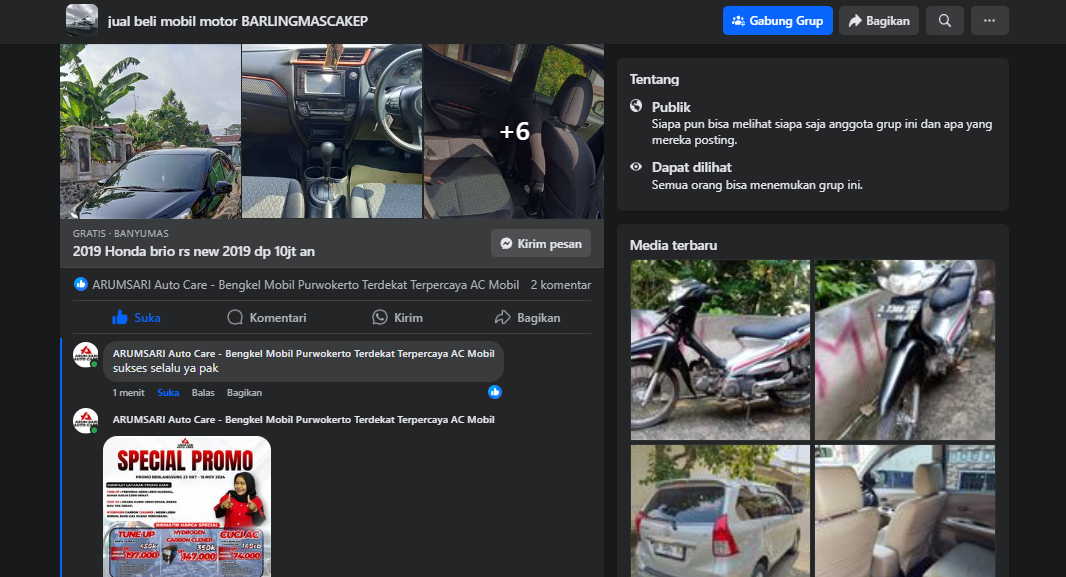
Task: Reply via Balas on first comment
Action: point(203,393)
